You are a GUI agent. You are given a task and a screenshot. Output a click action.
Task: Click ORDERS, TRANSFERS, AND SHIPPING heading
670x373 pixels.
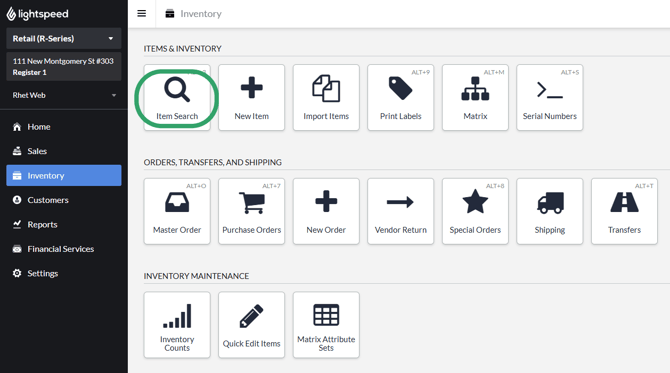[212, 162]
